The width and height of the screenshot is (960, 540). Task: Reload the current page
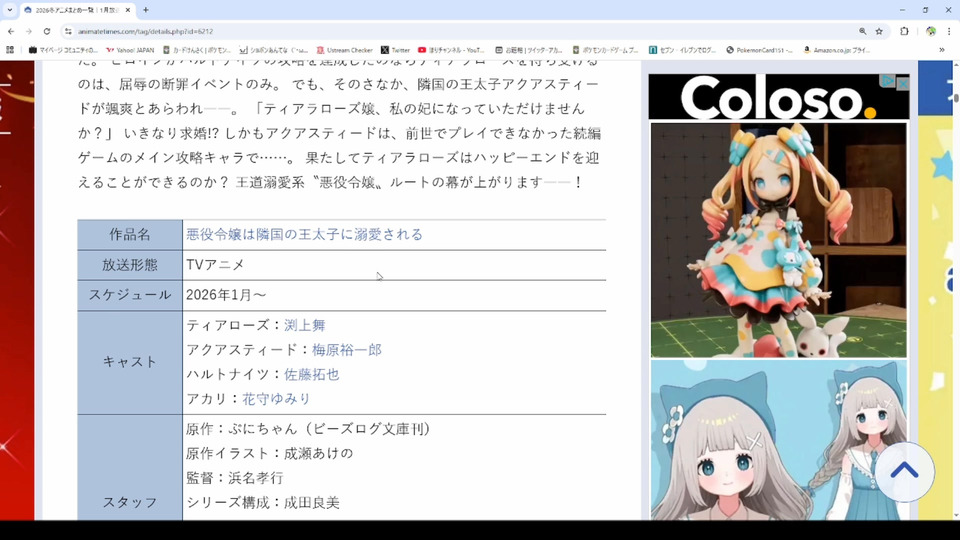47,31
